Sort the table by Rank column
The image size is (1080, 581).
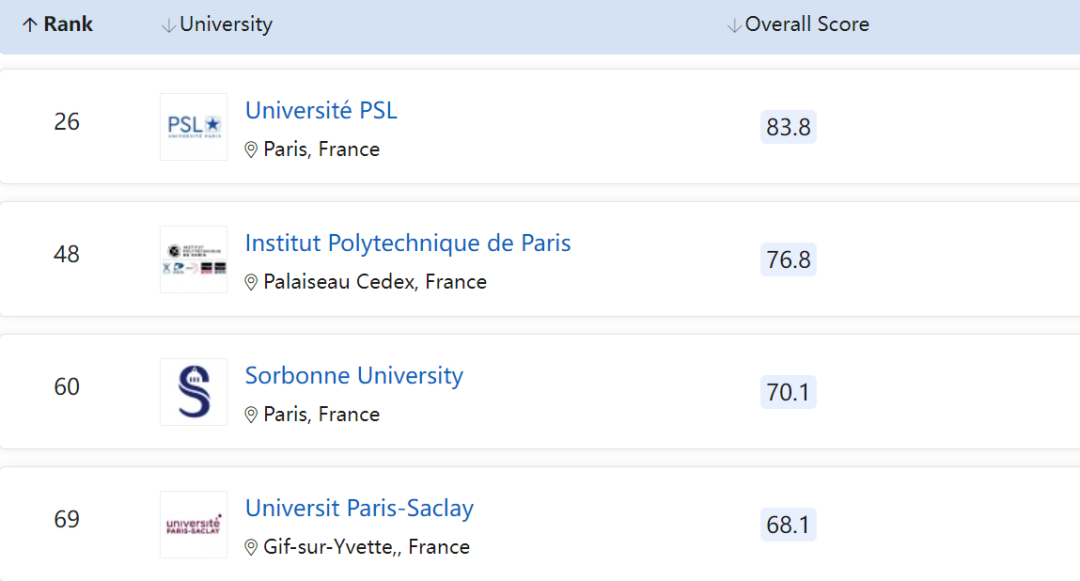68,25
